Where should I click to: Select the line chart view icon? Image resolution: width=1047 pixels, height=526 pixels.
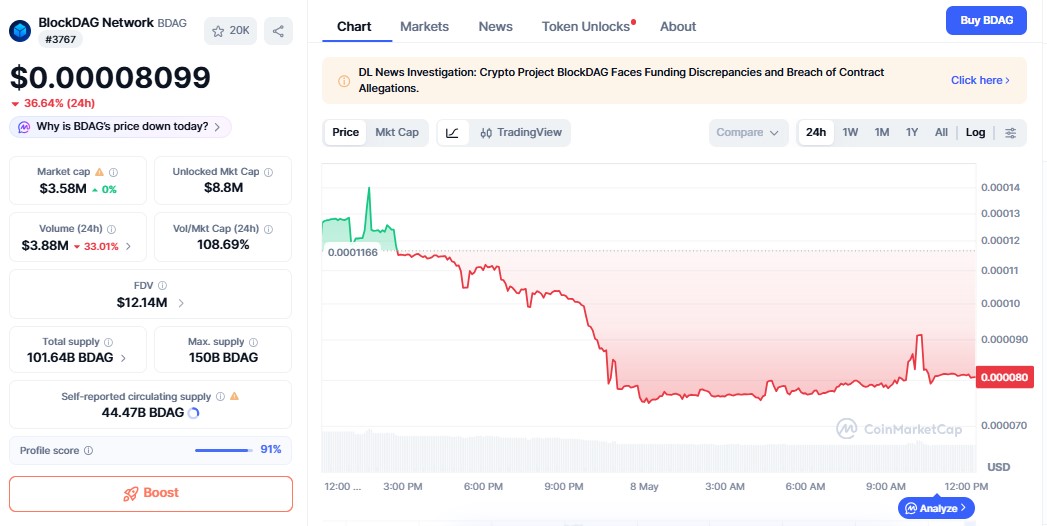(x=453, y=132)
